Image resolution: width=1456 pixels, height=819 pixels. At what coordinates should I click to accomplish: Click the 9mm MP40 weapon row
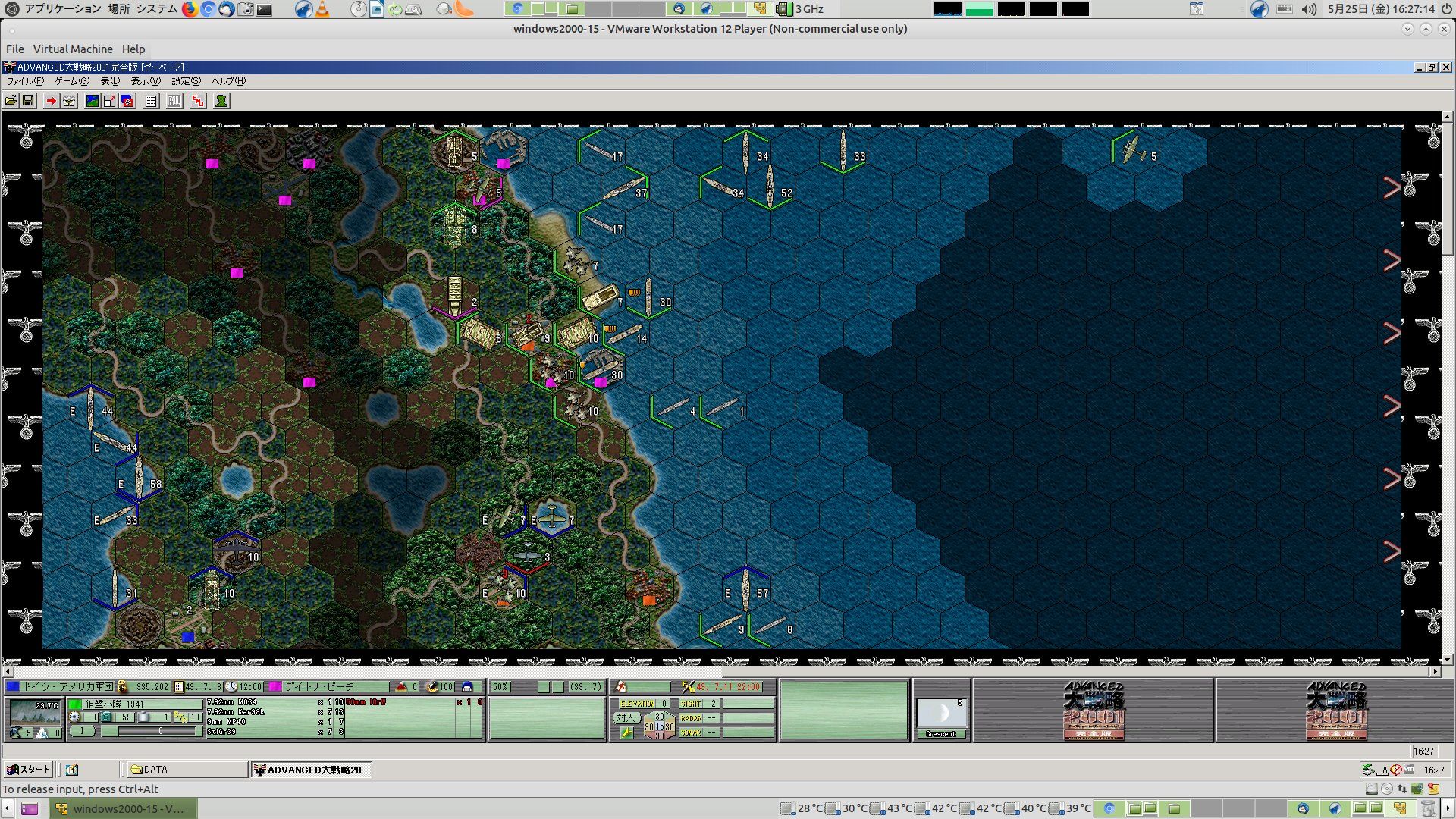tap(276, 722)
